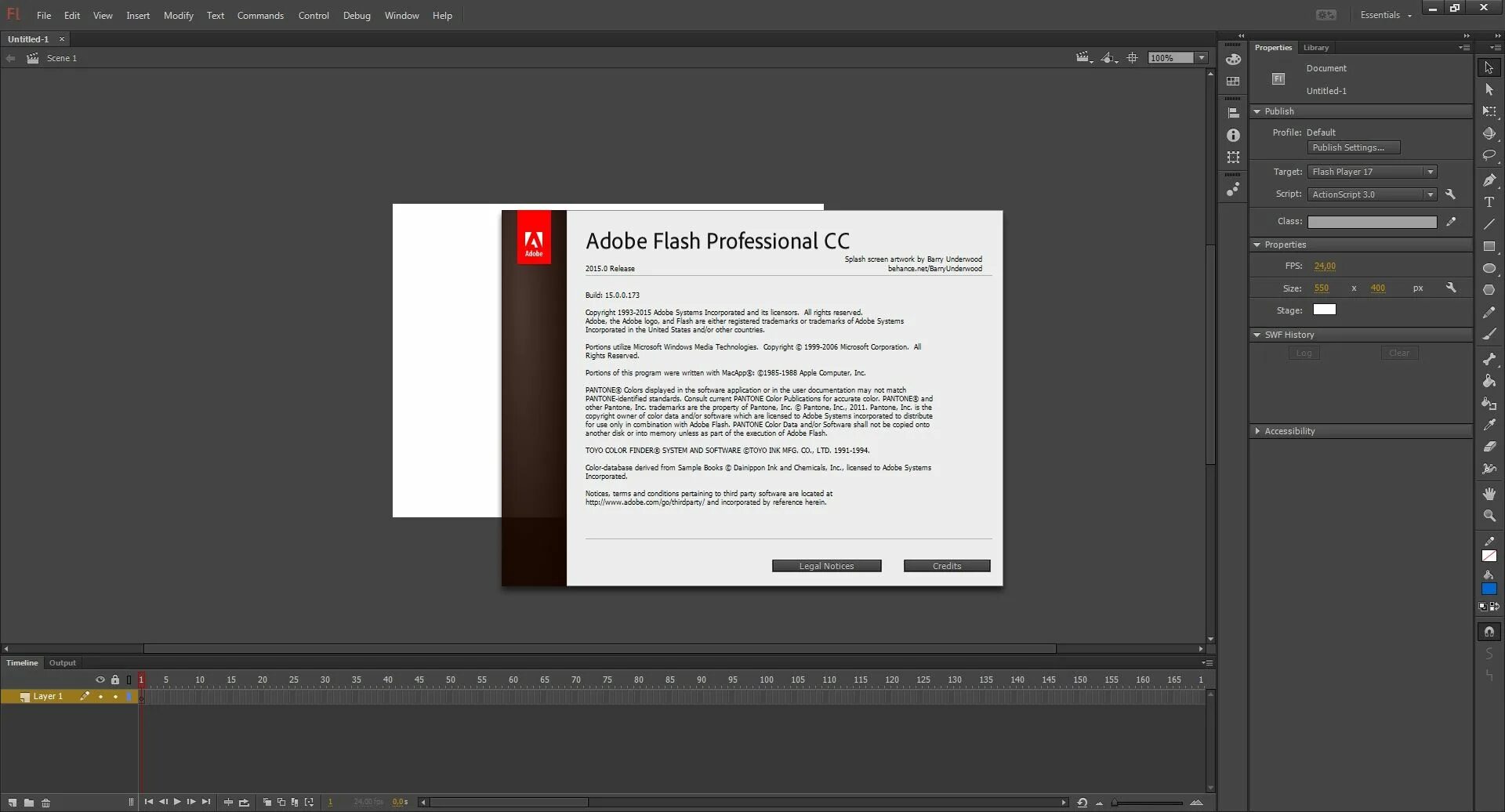Go to first frame of timeline
Viewport: 1505px width, 812px height.
(x=148, y=802)
